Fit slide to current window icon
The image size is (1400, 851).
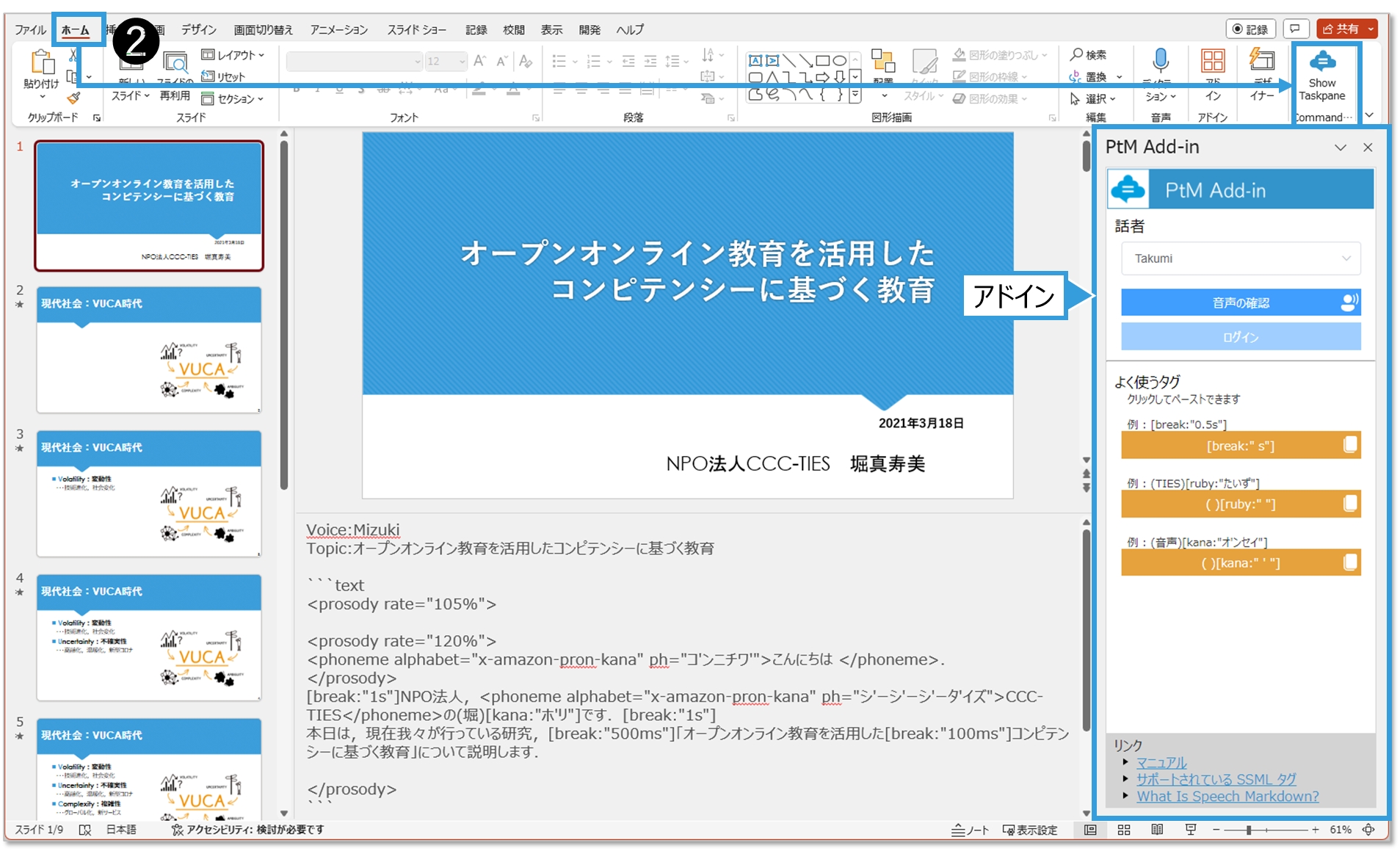pos(1368,830)
